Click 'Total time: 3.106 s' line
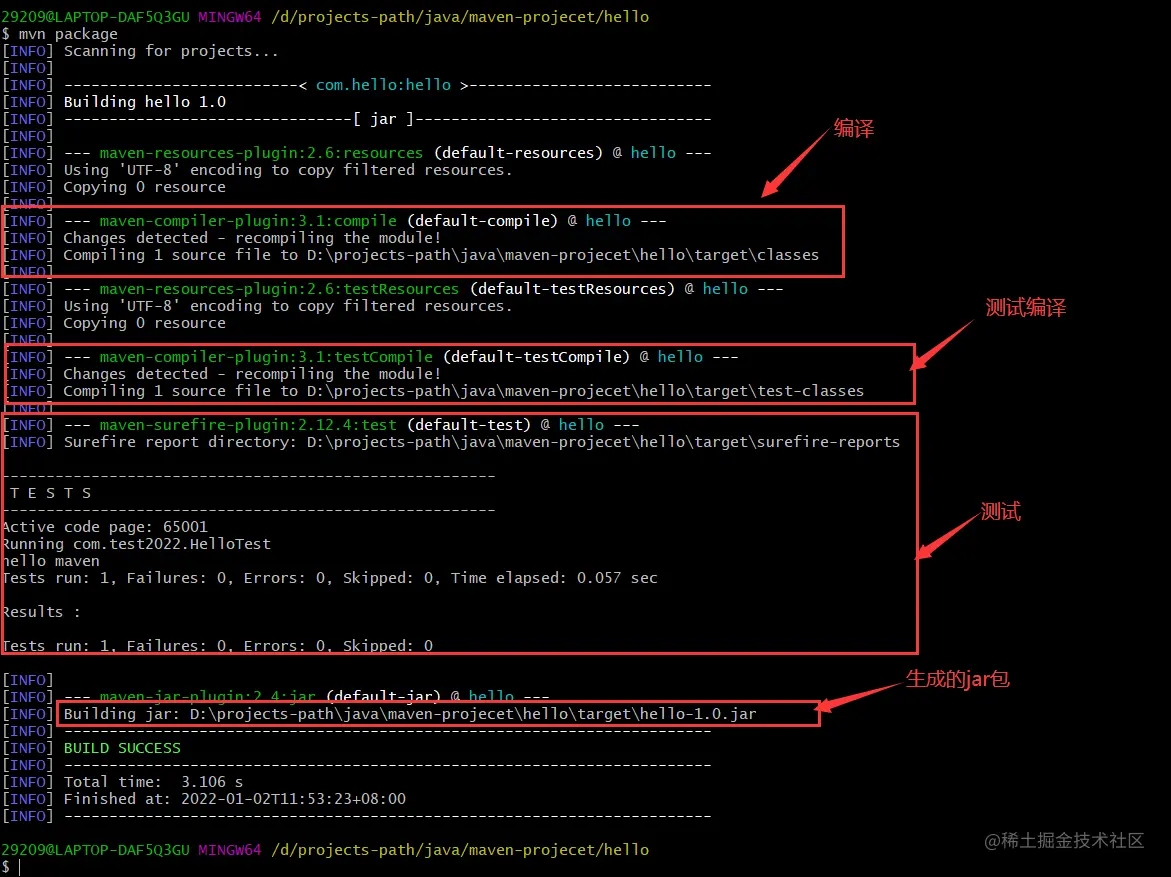The height and width of the screenshot is (877, 1171). (x=153, y=782)
